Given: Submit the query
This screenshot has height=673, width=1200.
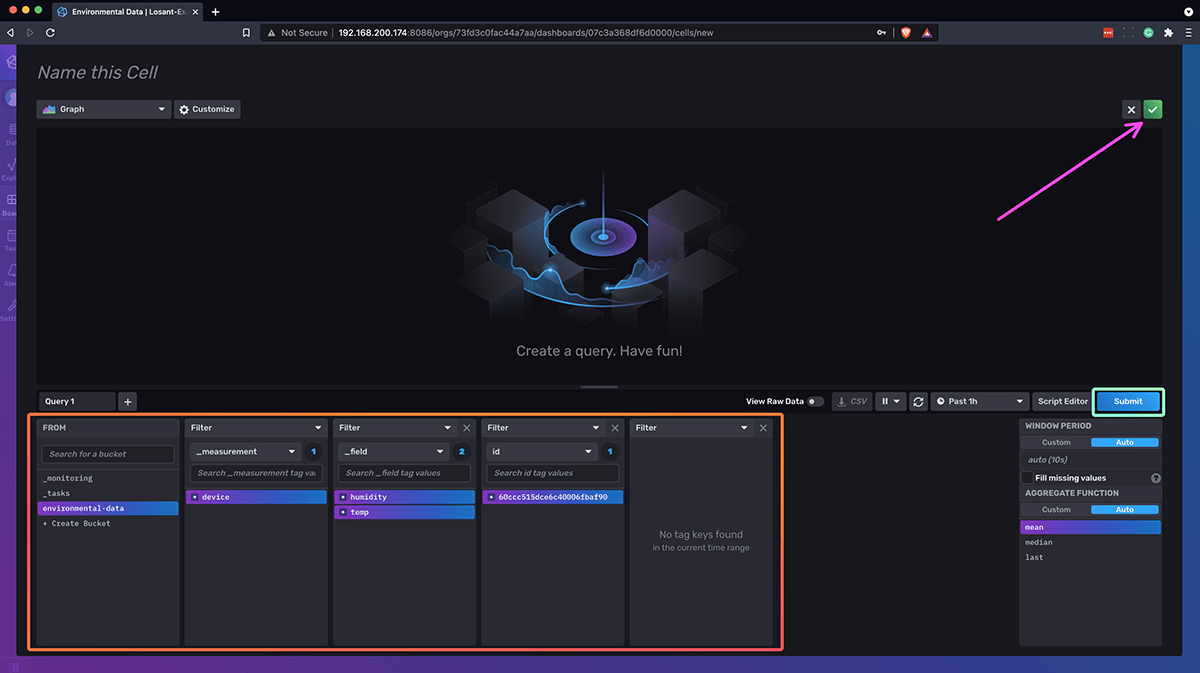Looking at the screenshot, I should [1127, 401].
